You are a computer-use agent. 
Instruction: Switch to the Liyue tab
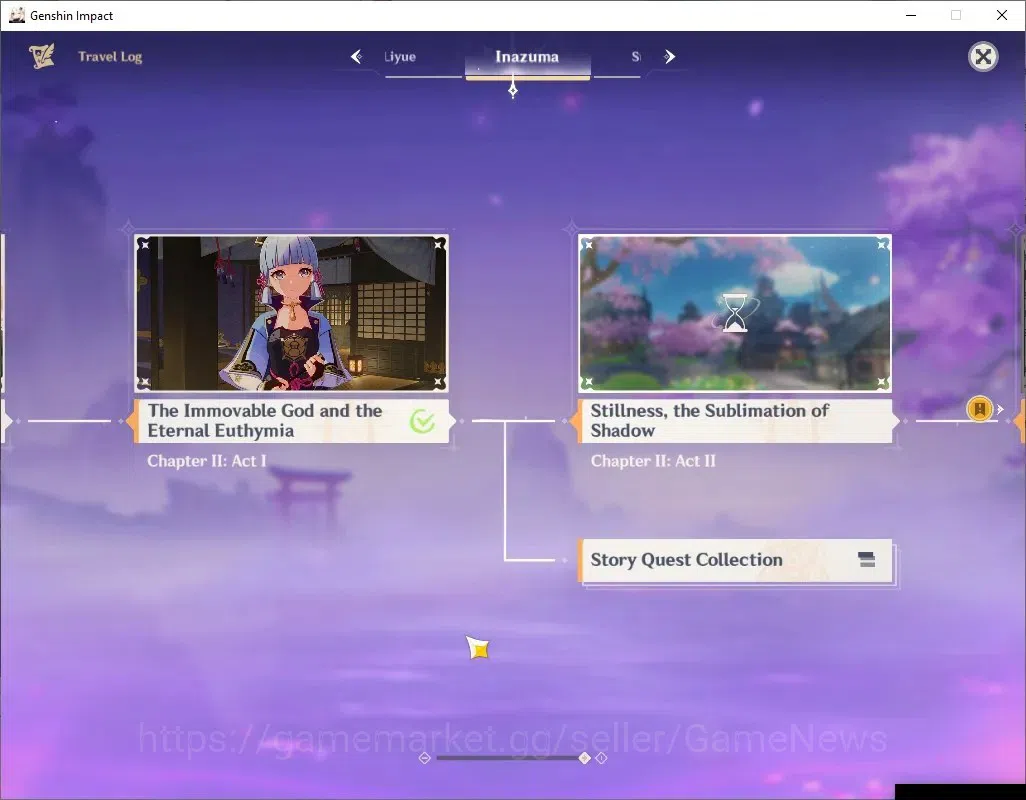point(400,57)
